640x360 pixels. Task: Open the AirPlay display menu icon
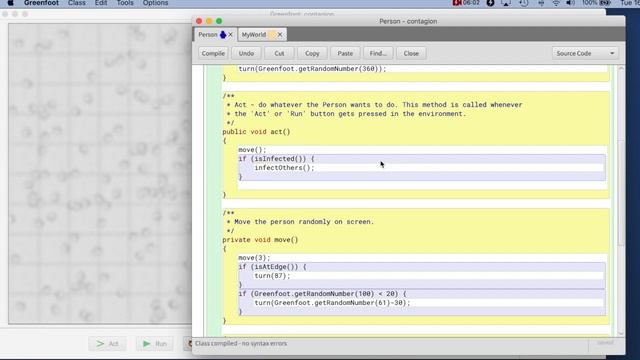(506, 3)
